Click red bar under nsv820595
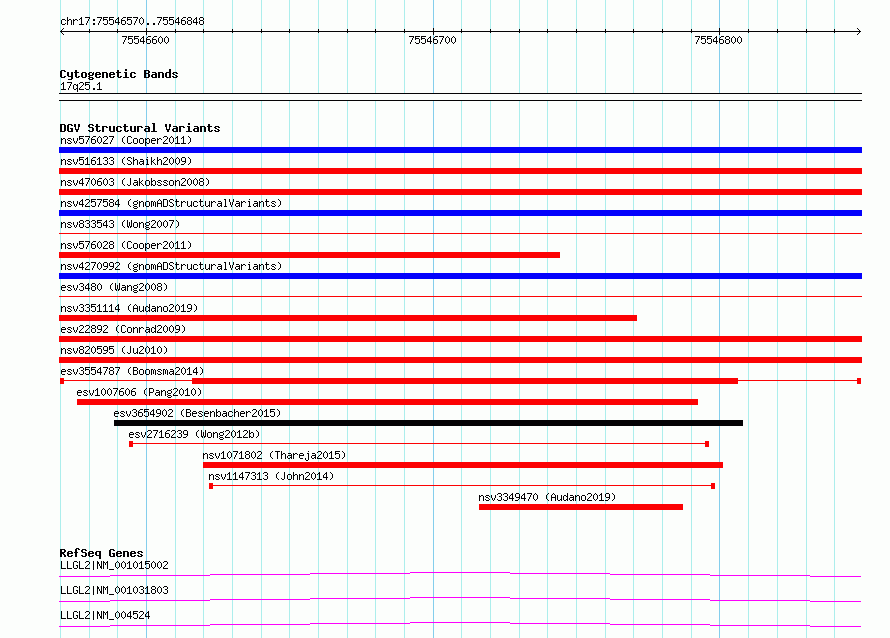Screen dimensions: 890x638 [x=460, y=360]
